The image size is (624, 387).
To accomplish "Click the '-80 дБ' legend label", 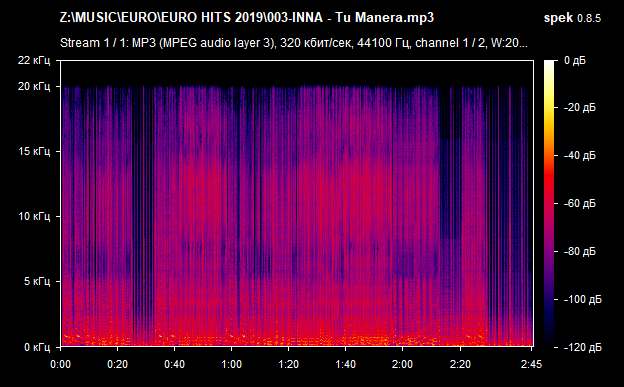I will click(580, 252).
